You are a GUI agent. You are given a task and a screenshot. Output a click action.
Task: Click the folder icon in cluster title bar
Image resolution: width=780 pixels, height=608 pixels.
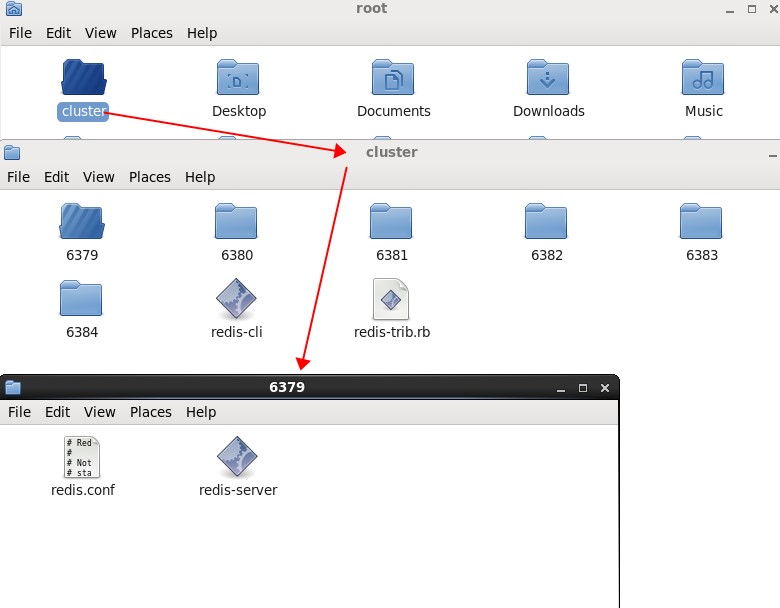click(x=12, y=152)
